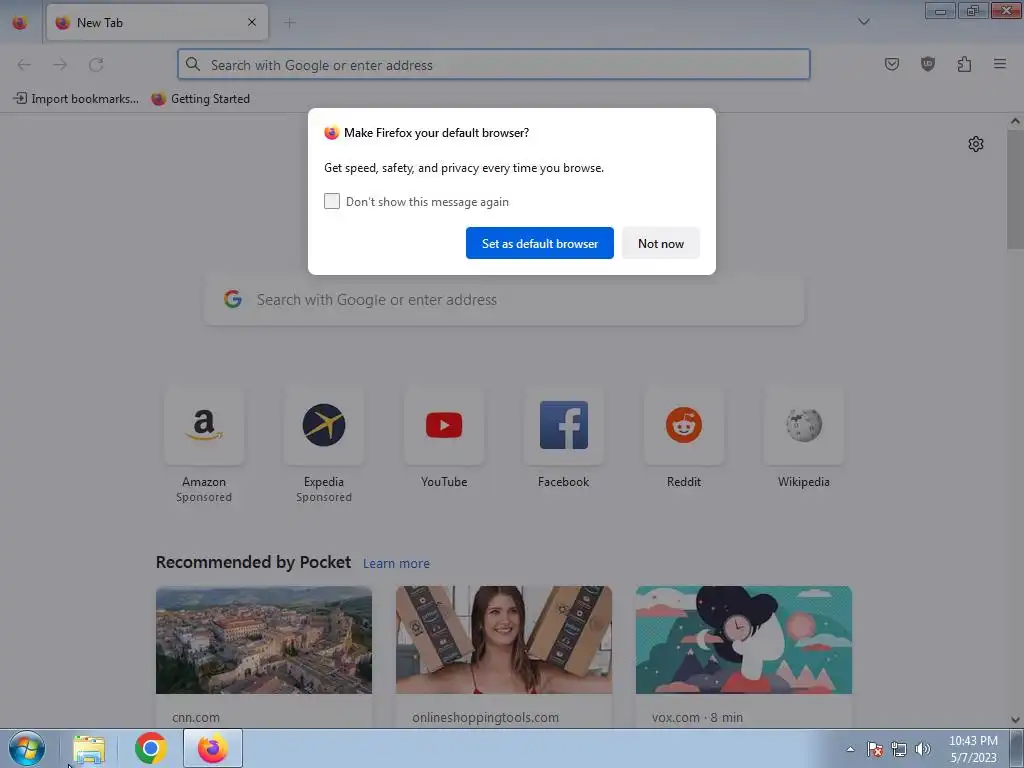Close the New Tab tab
This screenshot has height=768, width=1024.
pyautogui.click(x=252, y=22)
